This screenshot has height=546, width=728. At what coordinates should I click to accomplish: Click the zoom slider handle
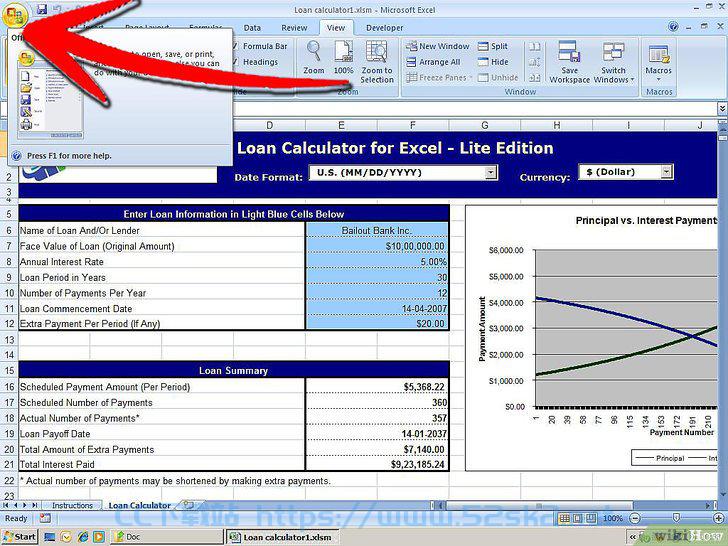pos(676,518)
